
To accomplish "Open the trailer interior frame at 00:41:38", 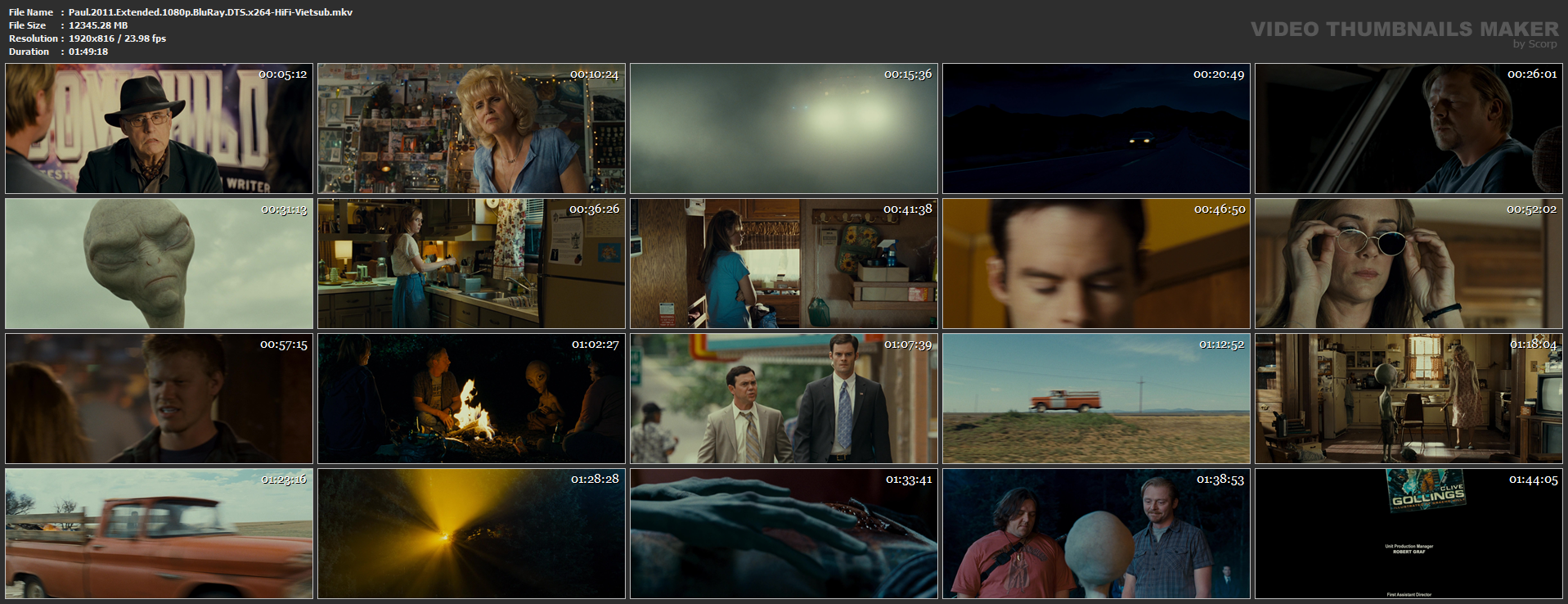I will (784, 264).
